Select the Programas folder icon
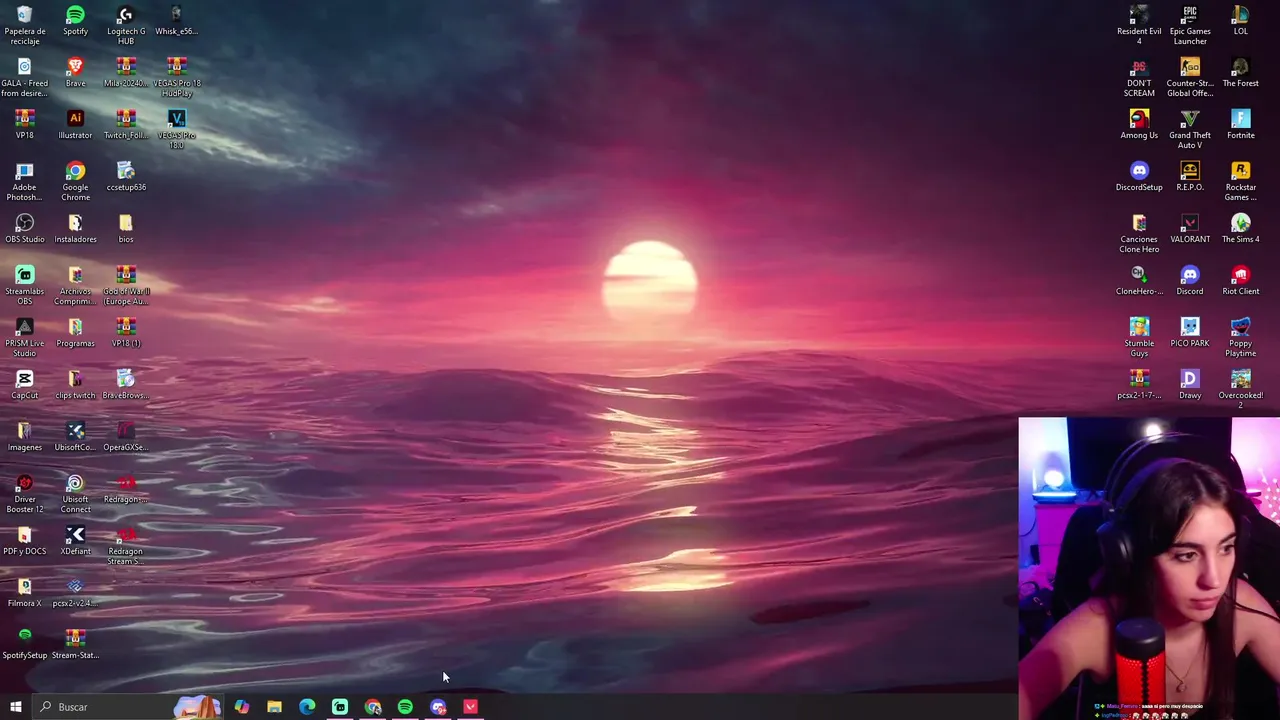1280x720 pixels. click(75, 332)
